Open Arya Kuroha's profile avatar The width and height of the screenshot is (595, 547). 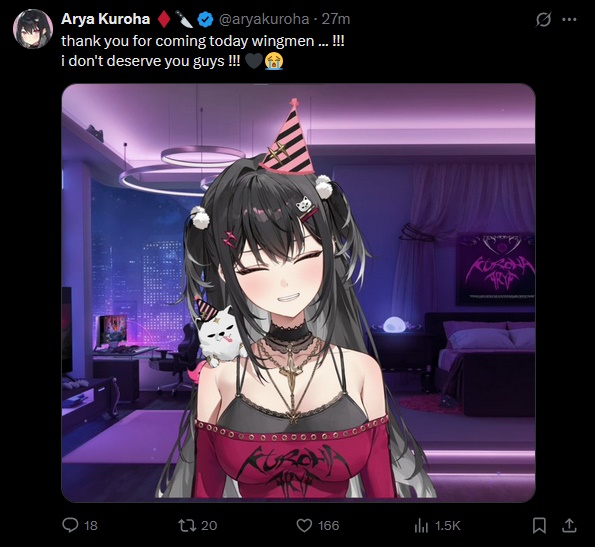[33, 29]
